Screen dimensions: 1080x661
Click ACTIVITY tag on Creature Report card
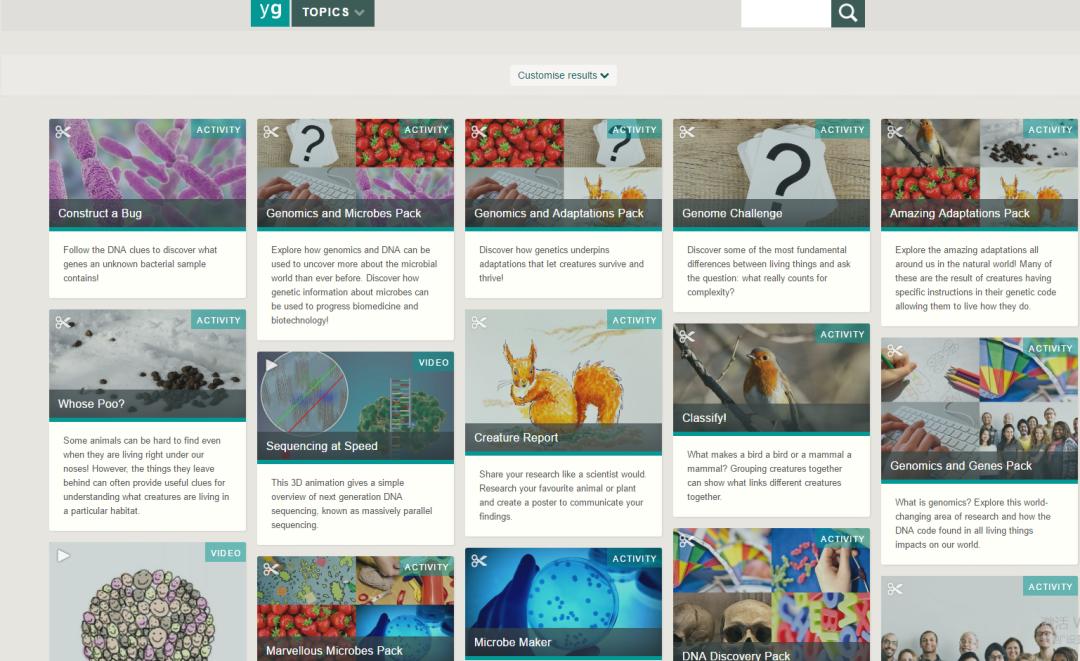point(634,320)
